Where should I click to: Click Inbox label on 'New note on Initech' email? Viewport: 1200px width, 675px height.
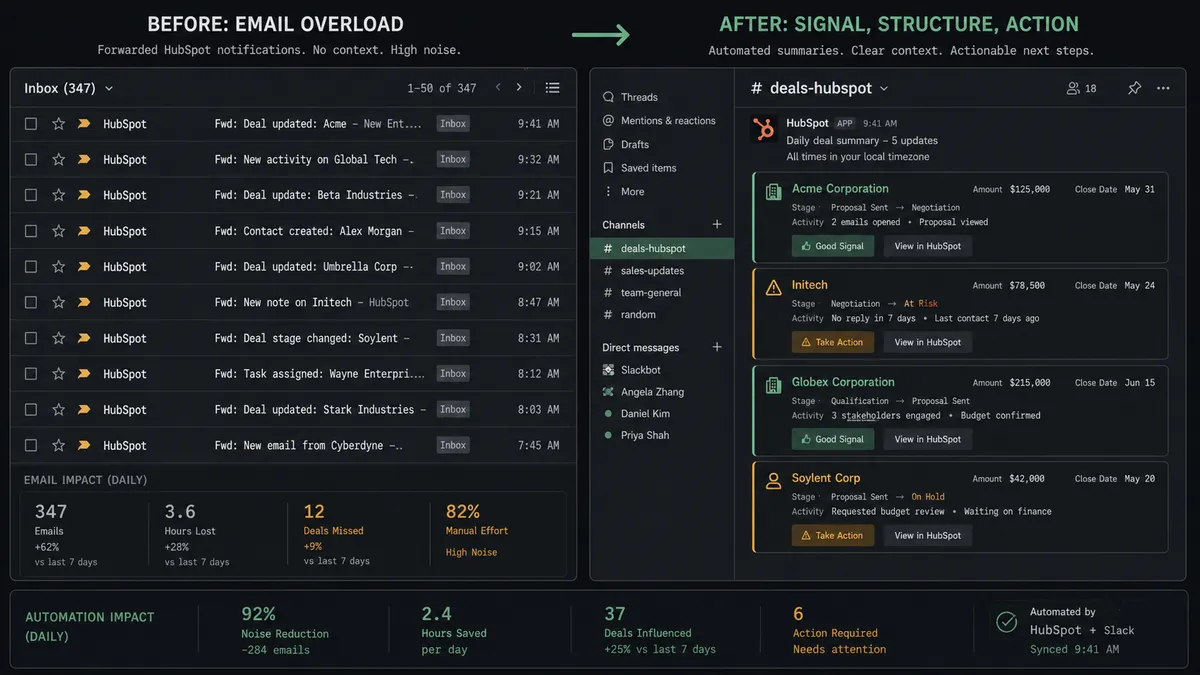pyautogui.click(x=453, y=302)
